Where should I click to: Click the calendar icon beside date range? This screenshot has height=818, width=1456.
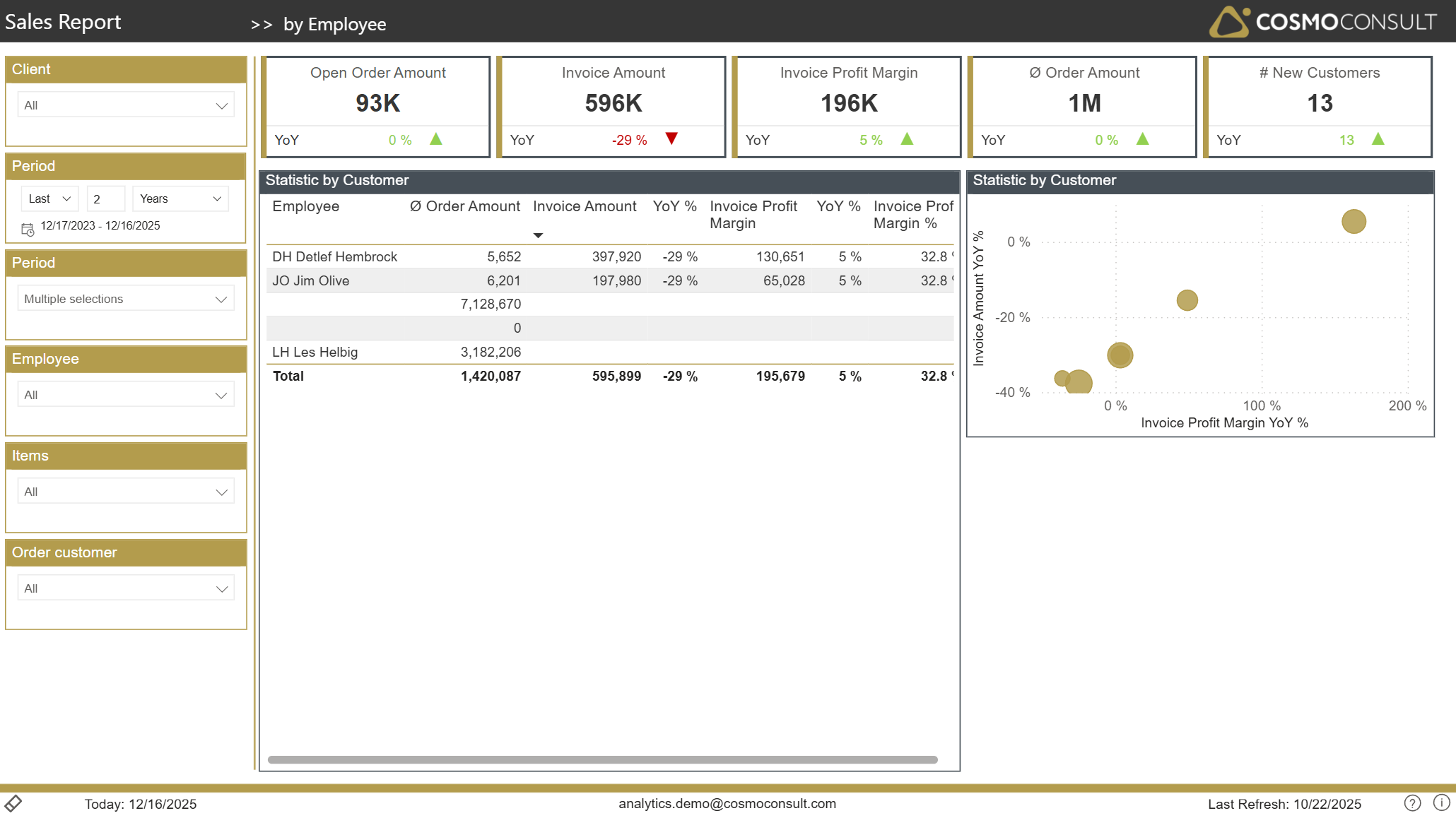pos(28,230)
